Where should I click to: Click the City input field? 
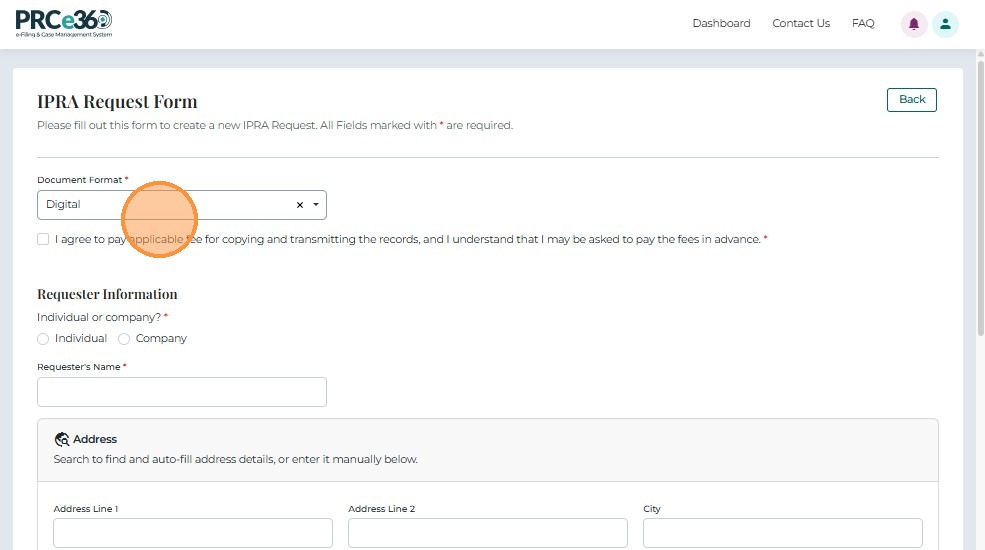[x=782, y=533]
